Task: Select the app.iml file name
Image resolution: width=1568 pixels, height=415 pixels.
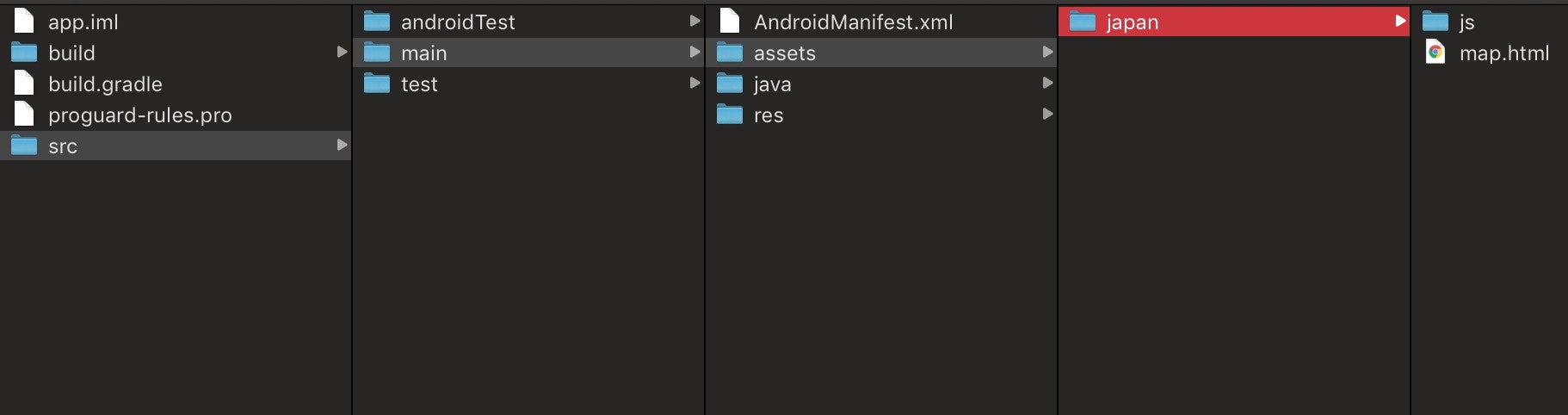Action: 83,22
